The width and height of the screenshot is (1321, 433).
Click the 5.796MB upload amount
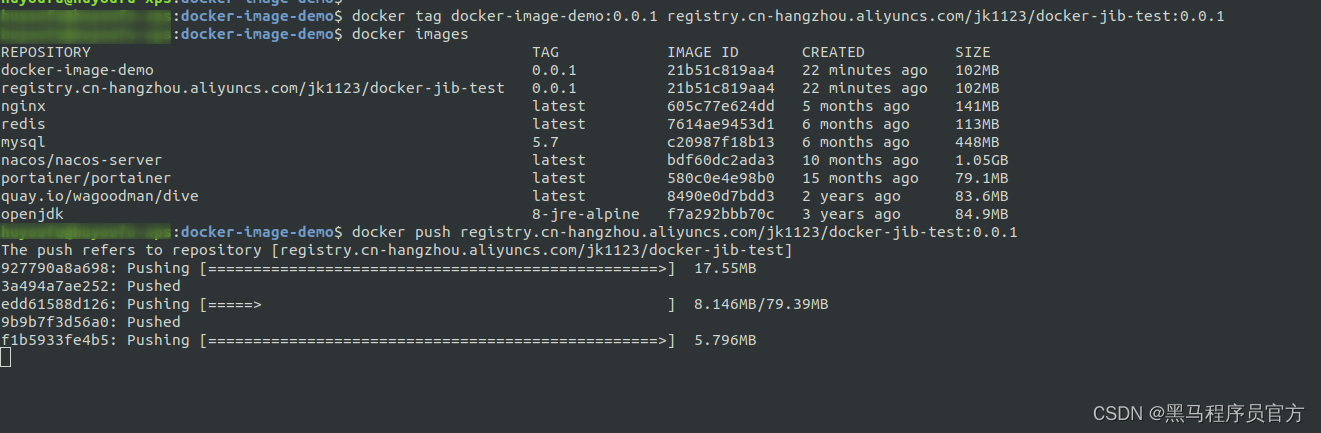pos(725,340)
